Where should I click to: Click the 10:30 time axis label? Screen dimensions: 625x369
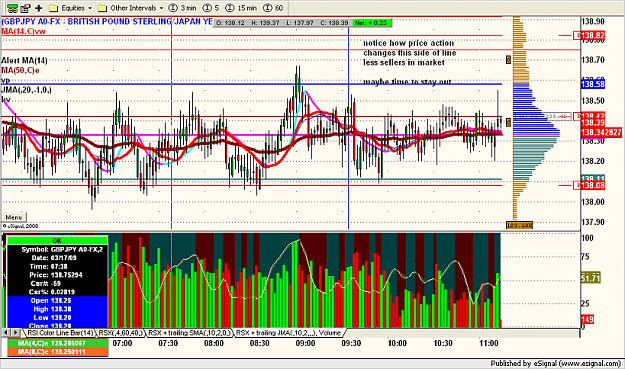tap(443, 343)
